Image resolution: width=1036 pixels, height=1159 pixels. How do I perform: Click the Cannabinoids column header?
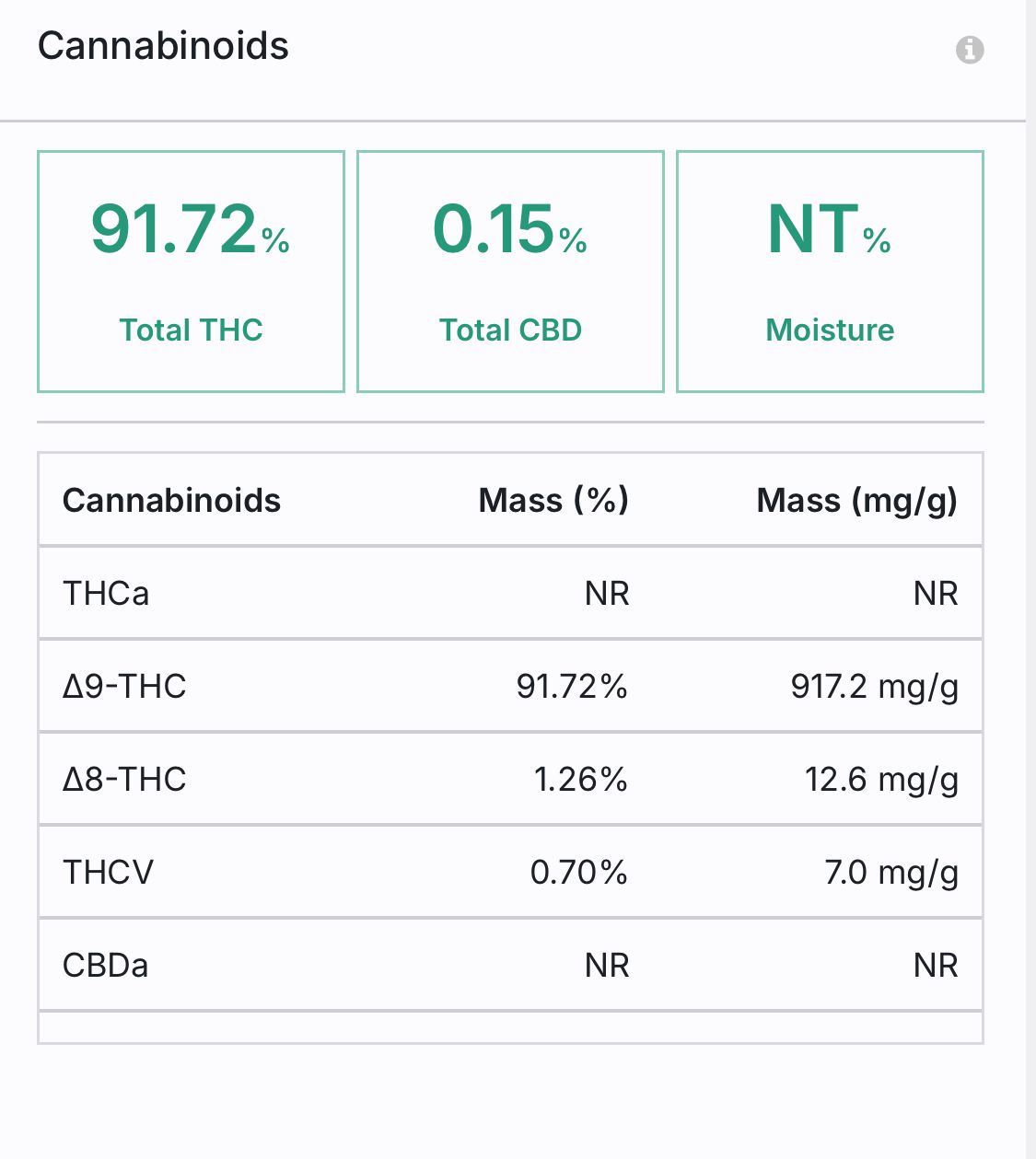click(171, 500)
